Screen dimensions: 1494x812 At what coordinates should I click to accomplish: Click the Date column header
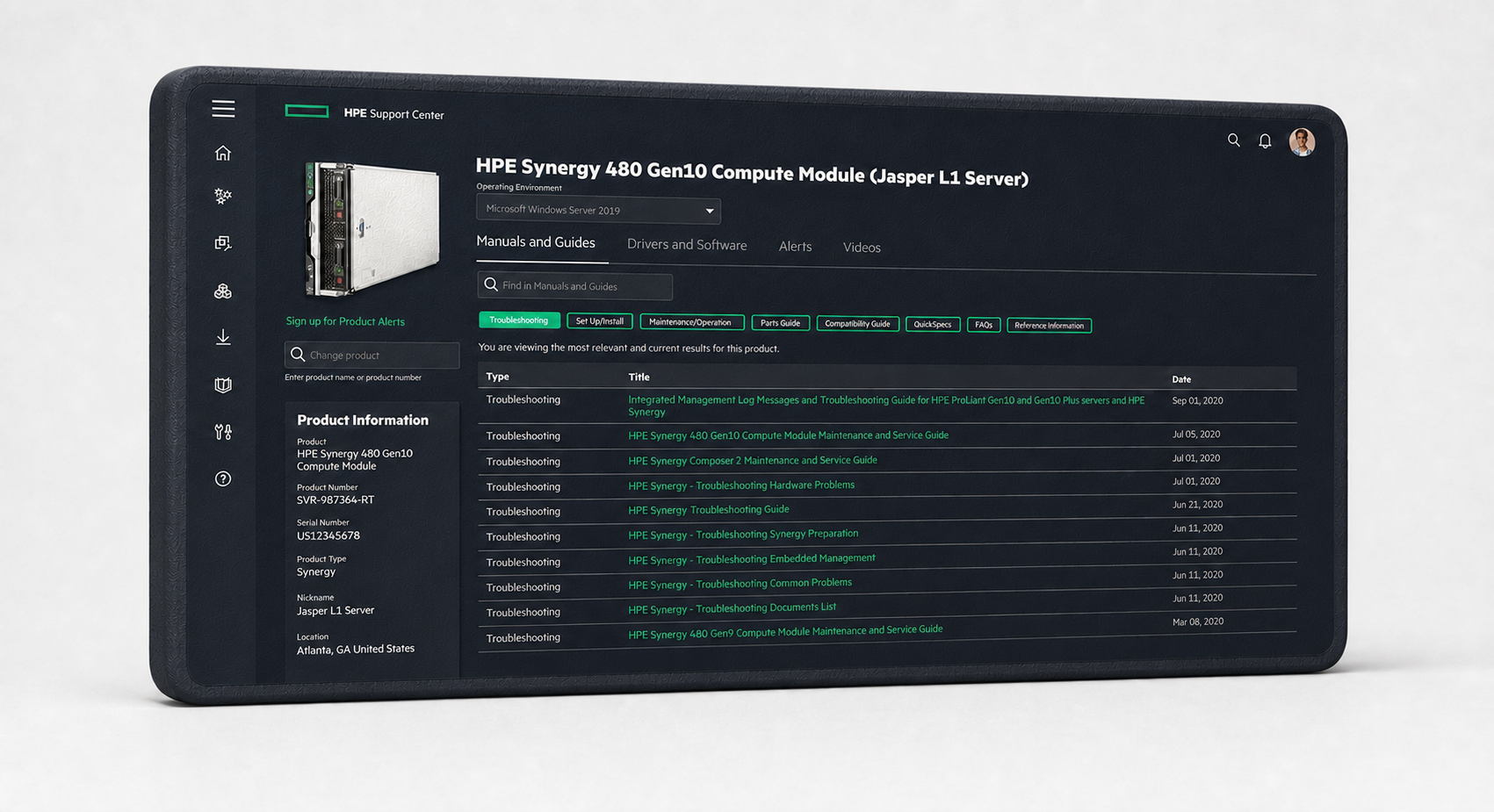1181,379
